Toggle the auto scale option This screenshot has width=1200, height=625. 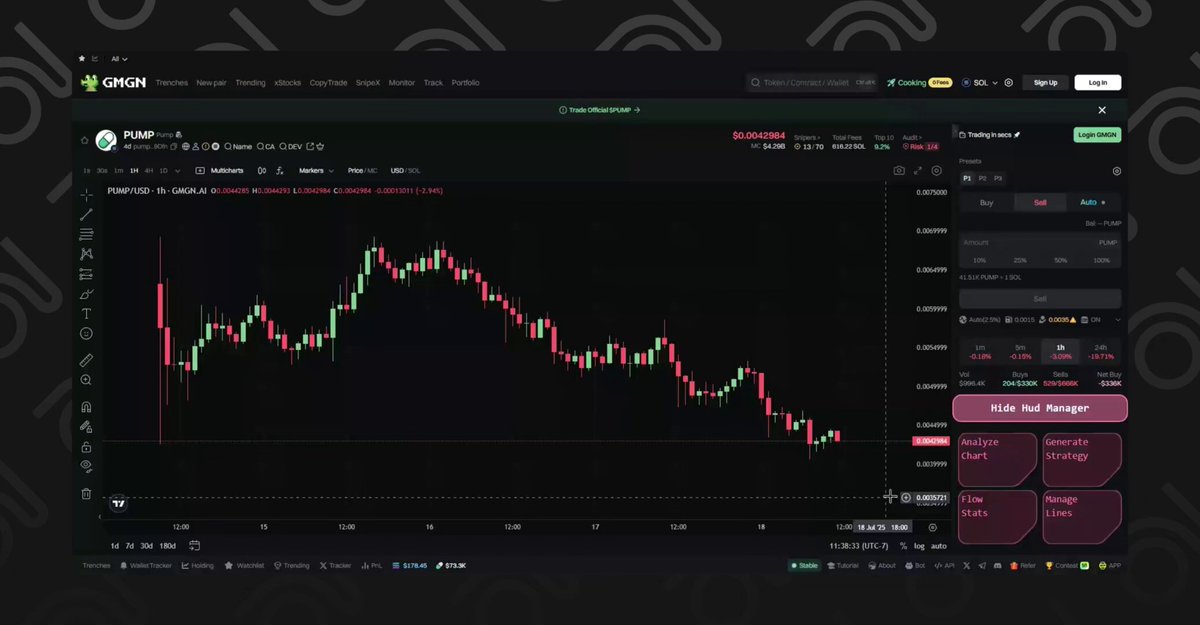tap(938, 546)
